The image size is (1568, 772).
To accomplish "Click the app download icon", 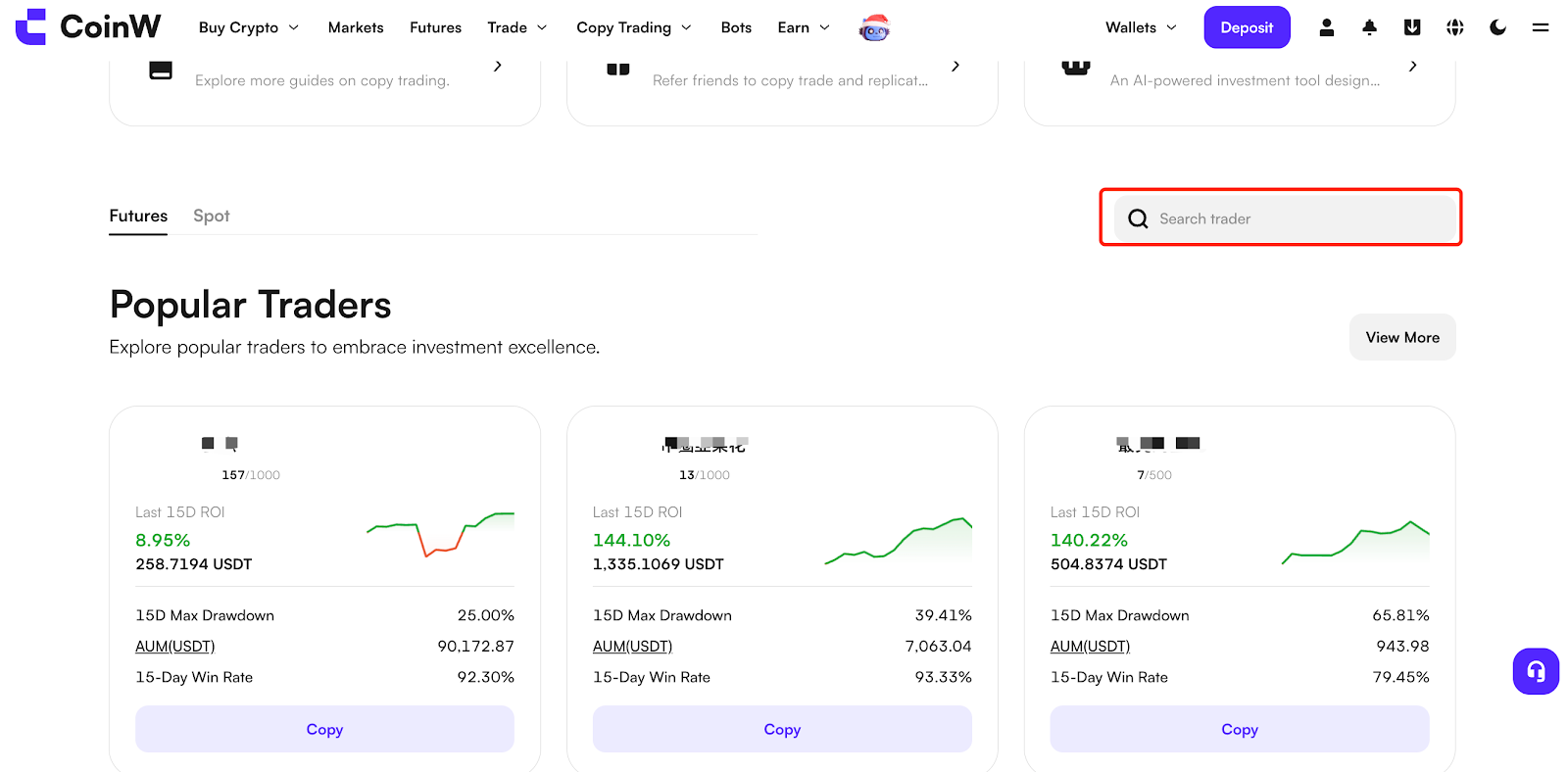I will 1412,27.
